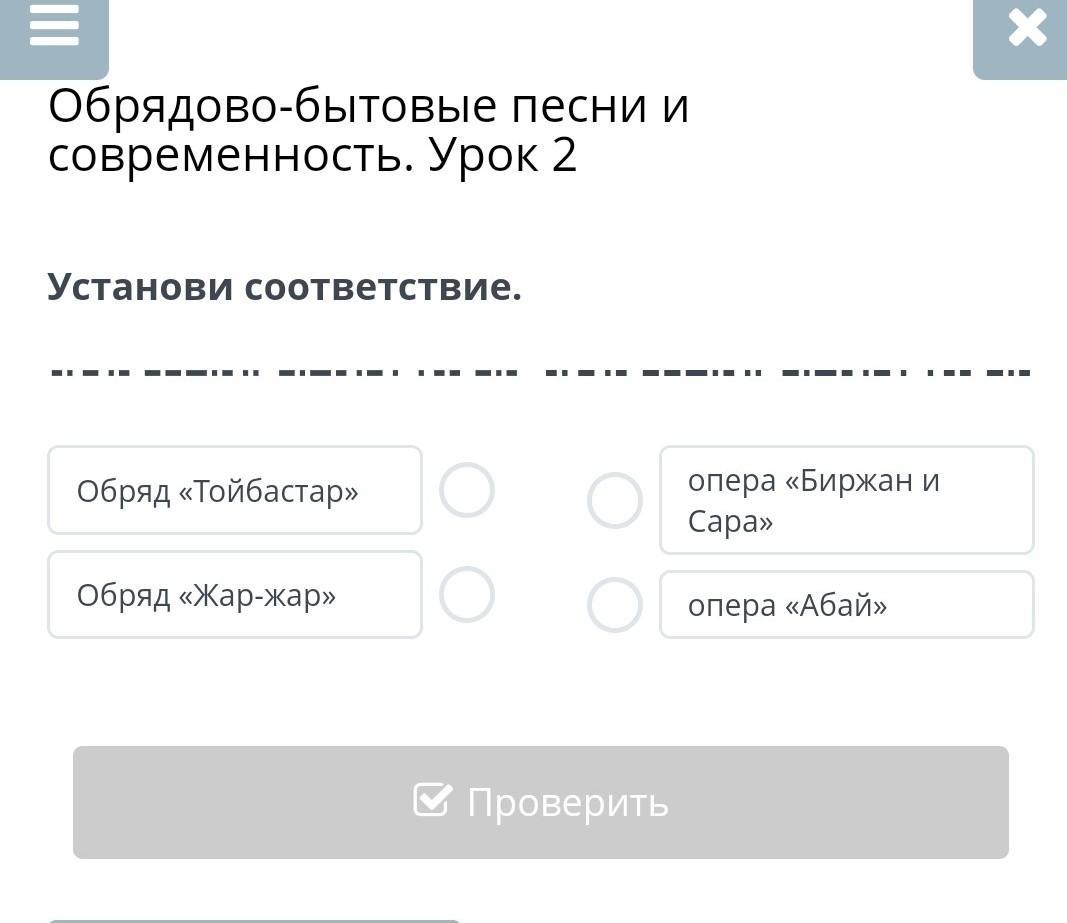Select the connector circle beside Обряд «Жар-жар»
1067x923 pixels.
[x=467, y=595]
